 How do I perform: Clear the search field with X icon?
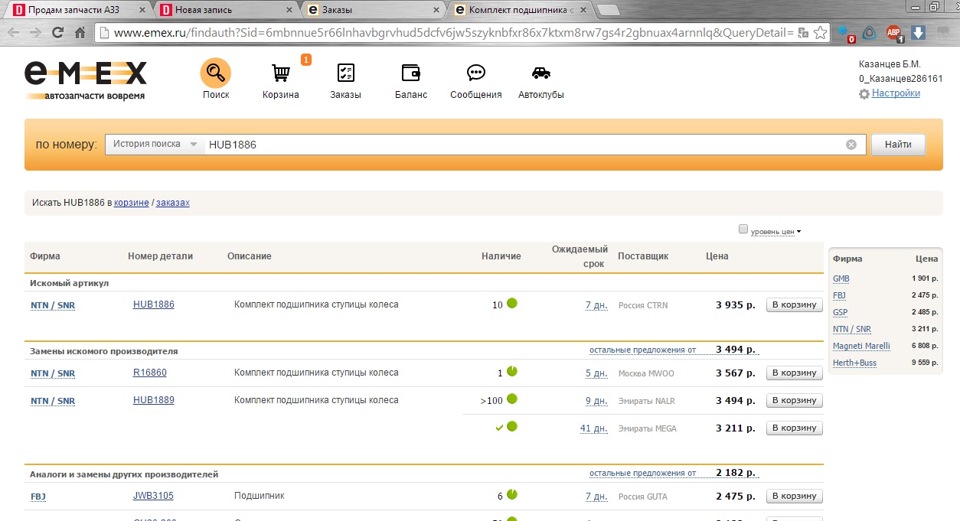point(851,144)
